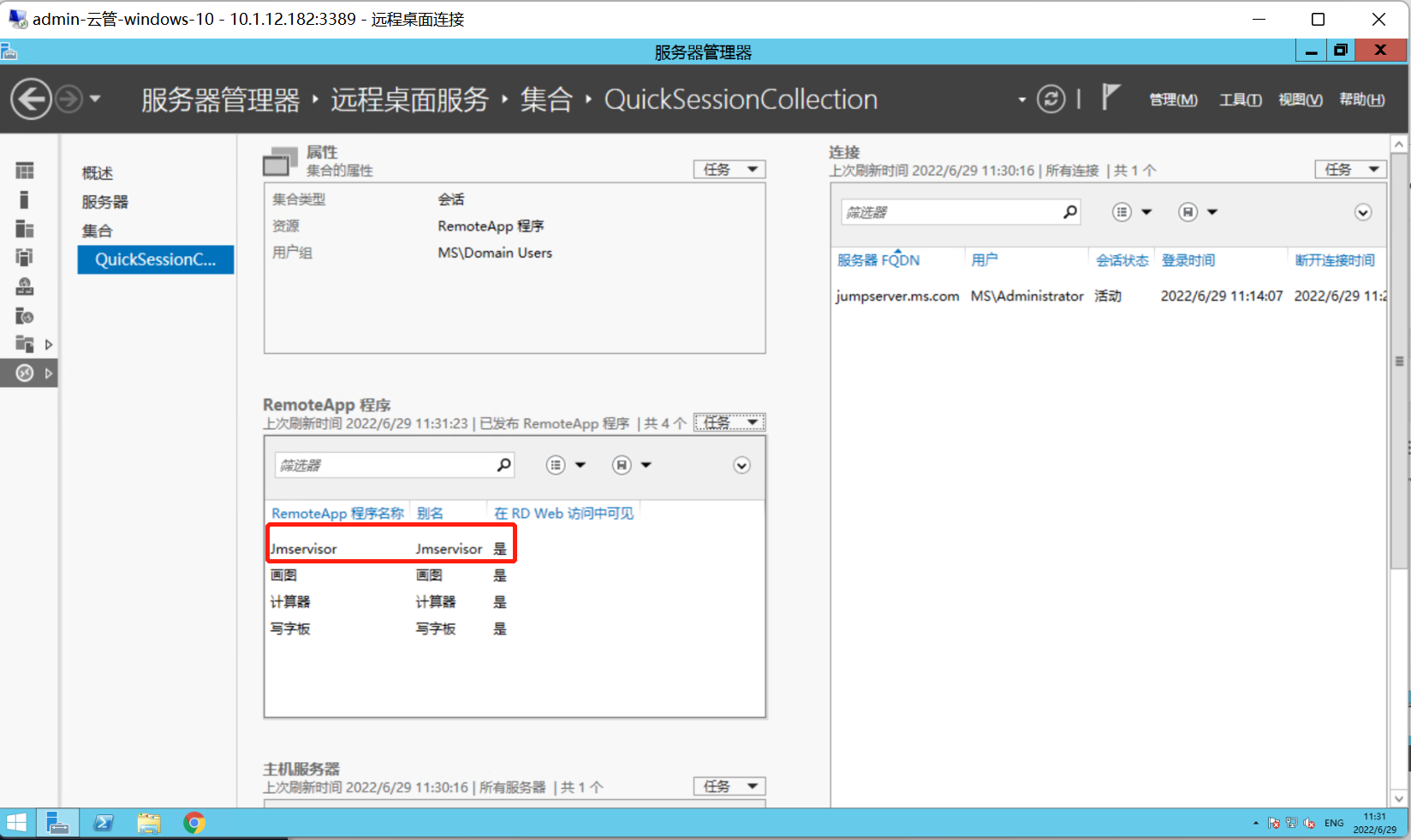Open the notifications flag icon
Viewport: 1411px width, 840px height.
click(x=1109, y=97)
